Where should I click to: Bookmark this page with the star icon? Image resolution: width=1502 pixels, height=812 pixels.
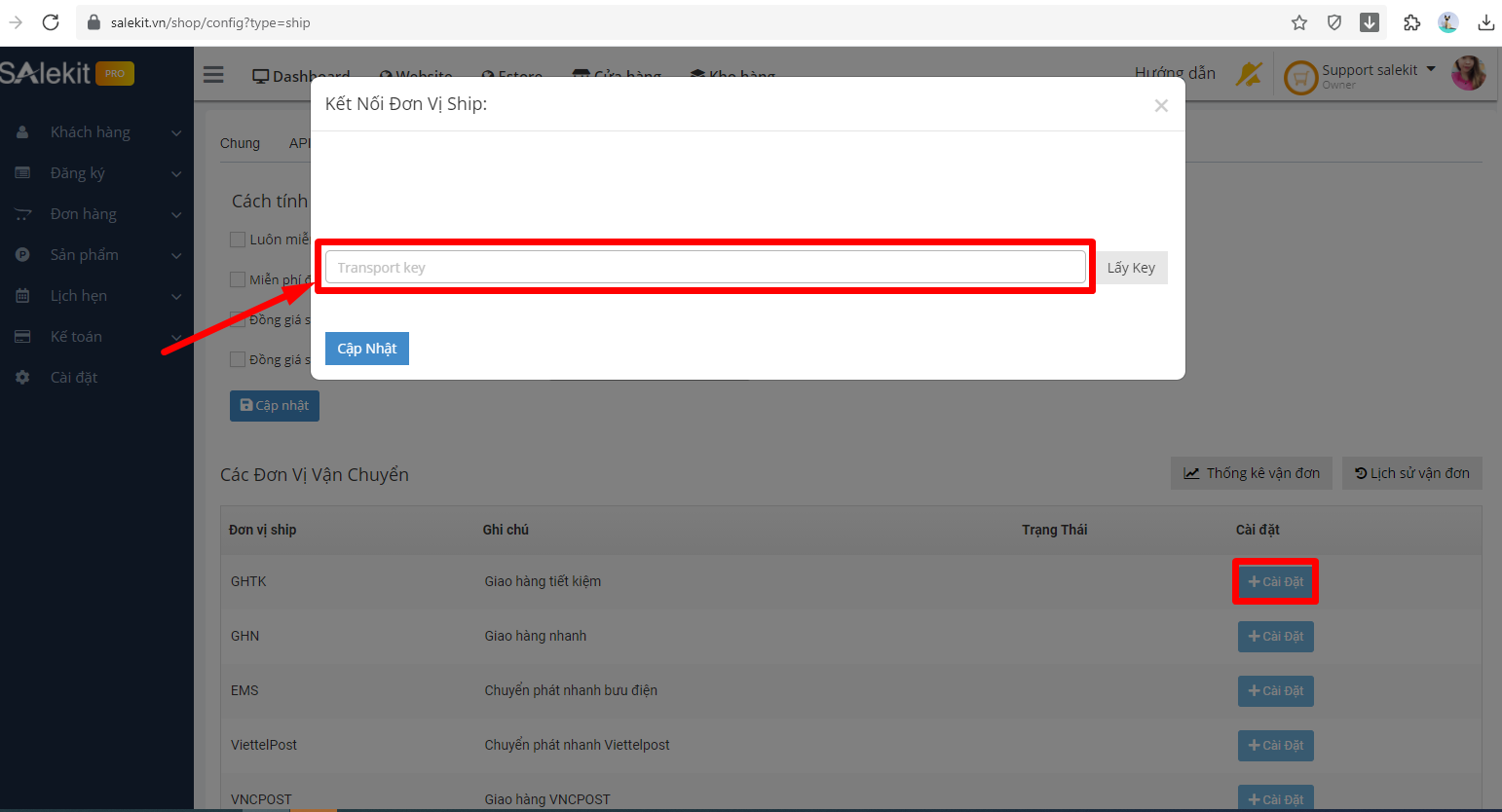point(1299,22)
